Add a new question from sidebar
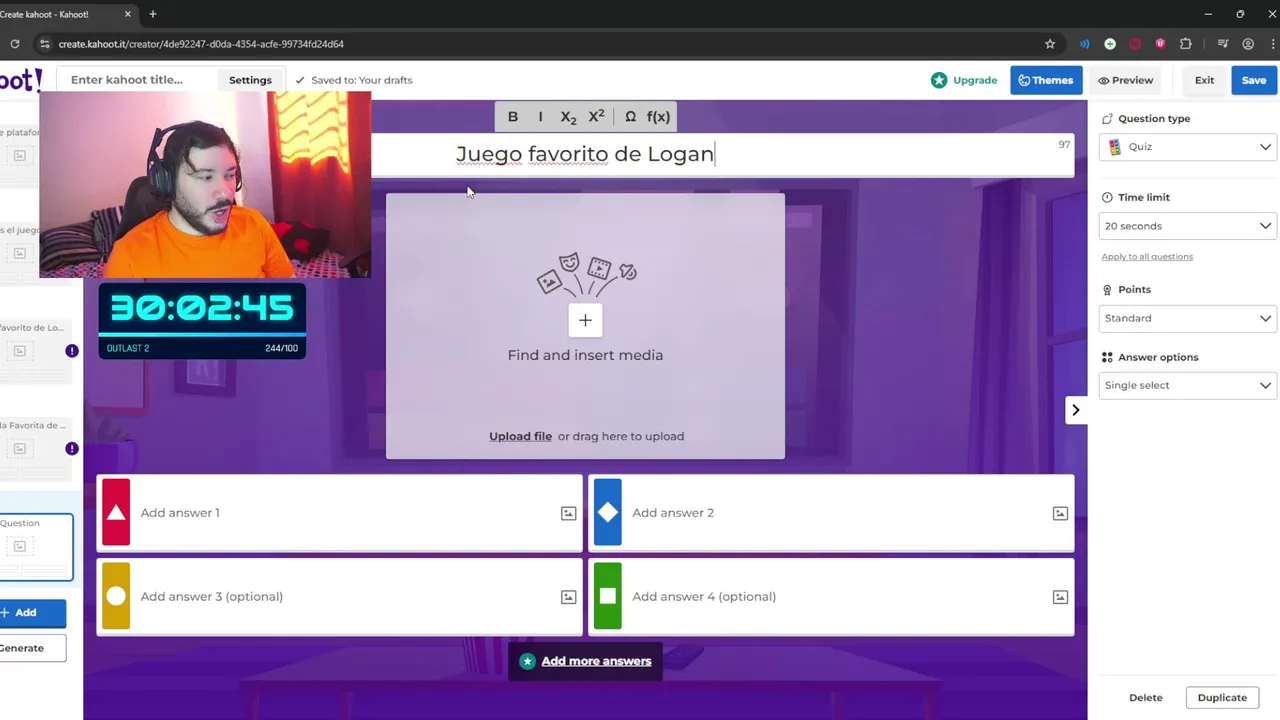The image size is (1280, 720). [x=30, y=613]
